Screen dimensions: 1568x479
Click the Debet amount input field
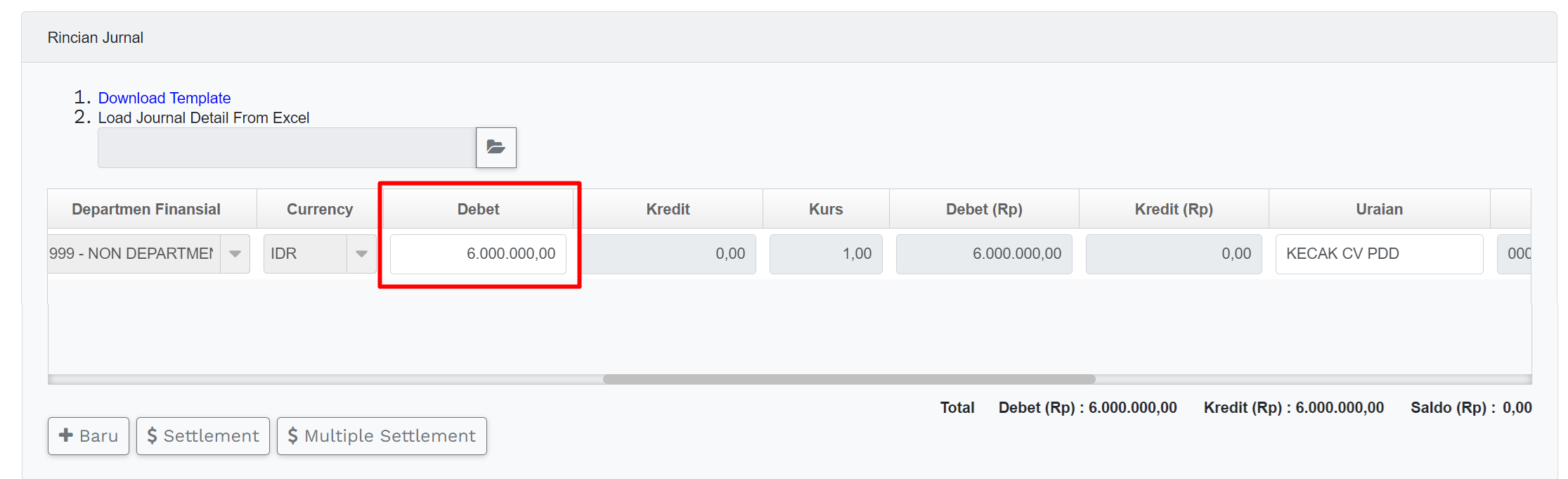[478, 254]
